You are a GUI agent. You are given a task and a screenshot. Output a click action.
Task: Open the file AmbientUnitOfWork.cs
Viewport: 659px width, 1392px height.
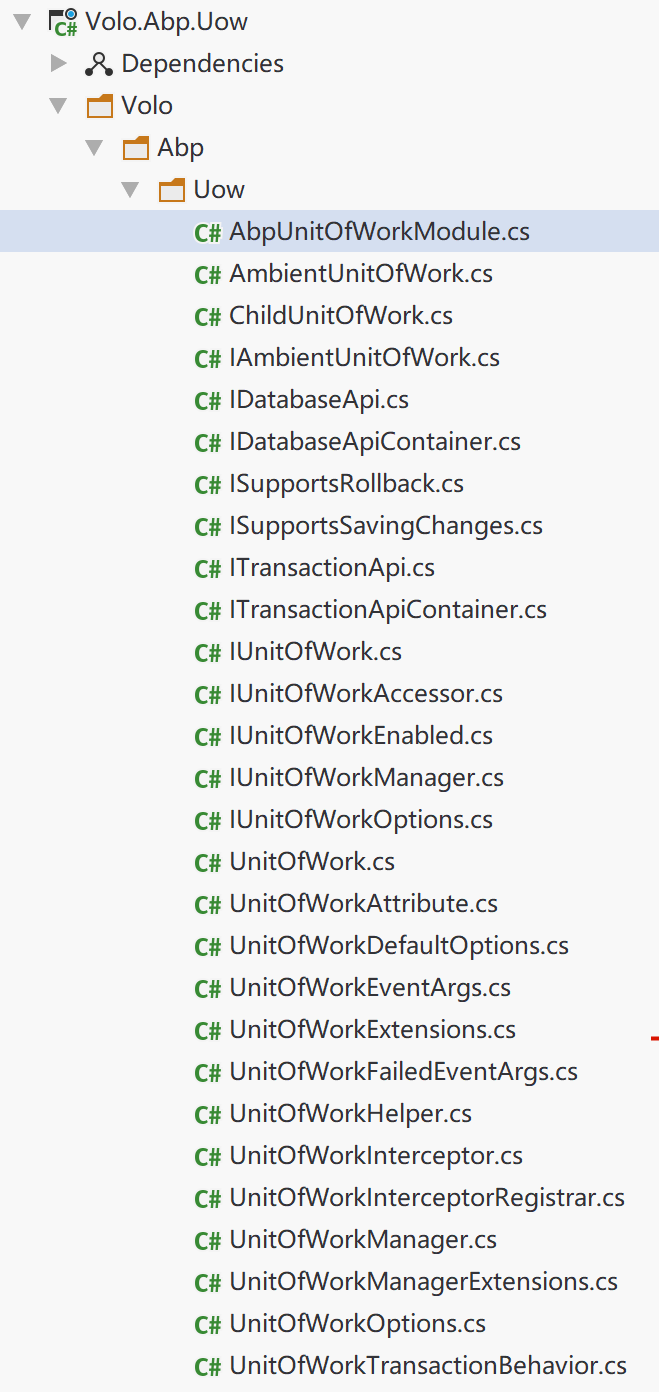tap(361, 274)
